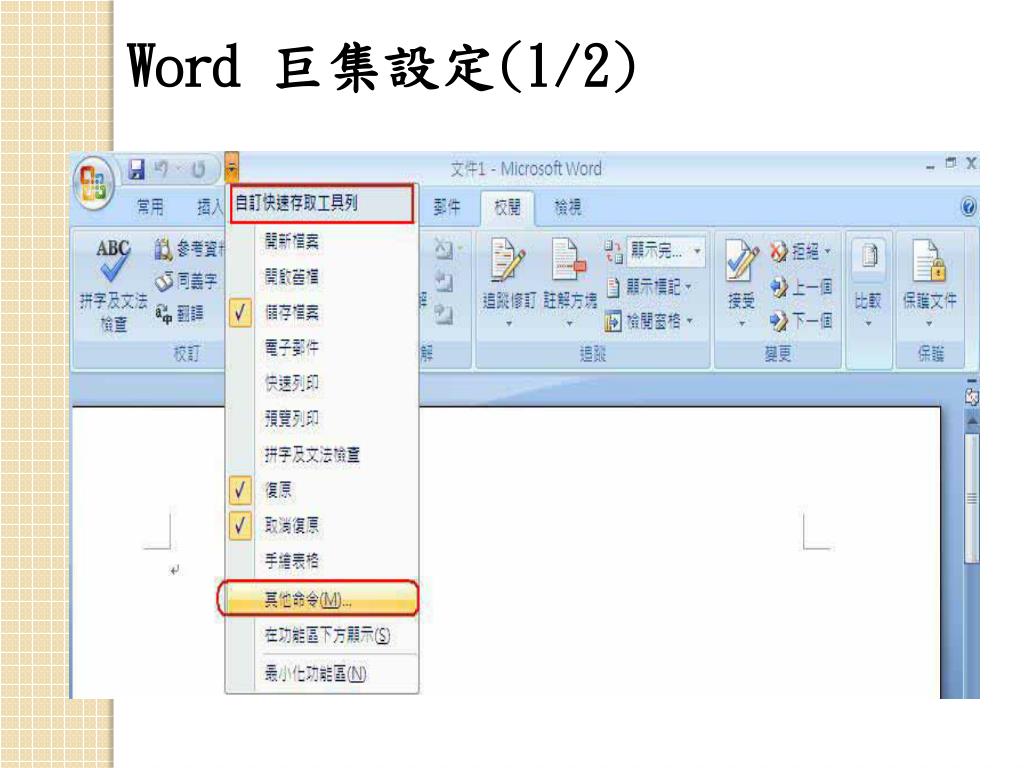Click the 同義字 thesaurus icon
The height and width of the screenshot is (768, 1024).
click(x=164, y=281)
